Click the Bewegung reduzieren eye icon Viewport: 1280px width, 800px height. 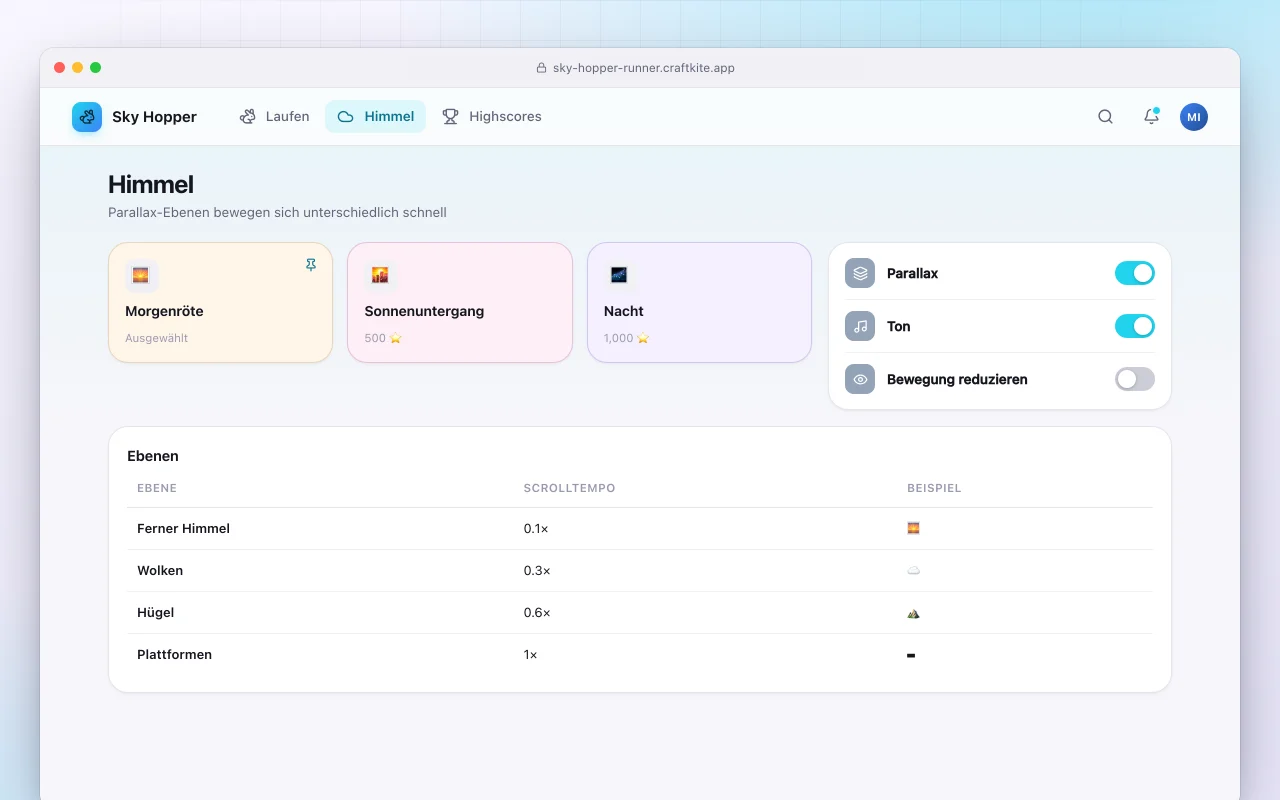[x=860, y=379]
